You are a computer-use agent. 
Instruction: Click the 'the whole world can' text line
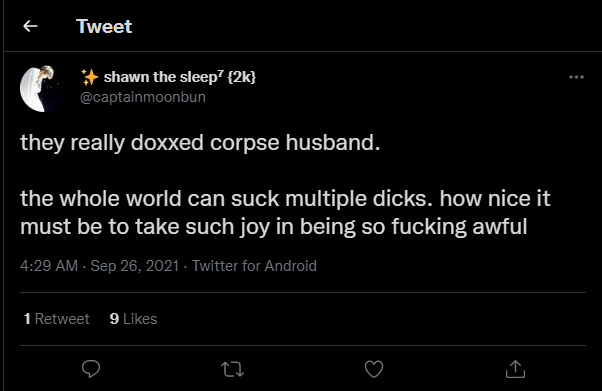point(285,199)
